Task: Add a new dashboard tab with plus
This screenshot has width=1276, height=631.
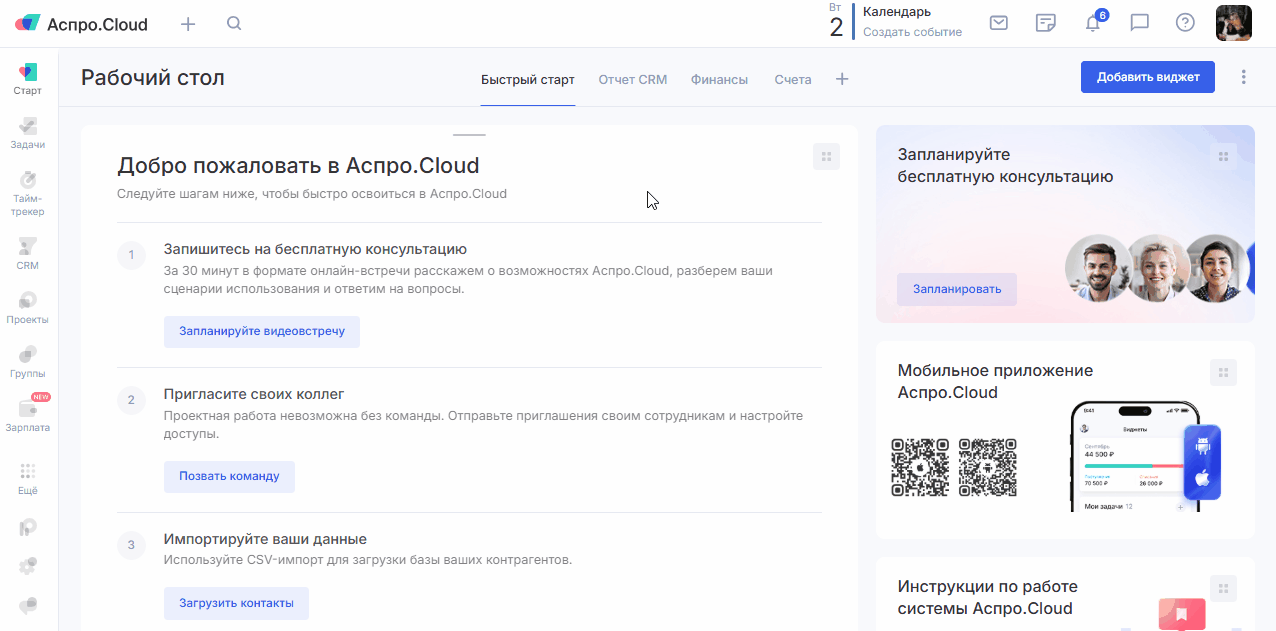Action: click(842, 79)
